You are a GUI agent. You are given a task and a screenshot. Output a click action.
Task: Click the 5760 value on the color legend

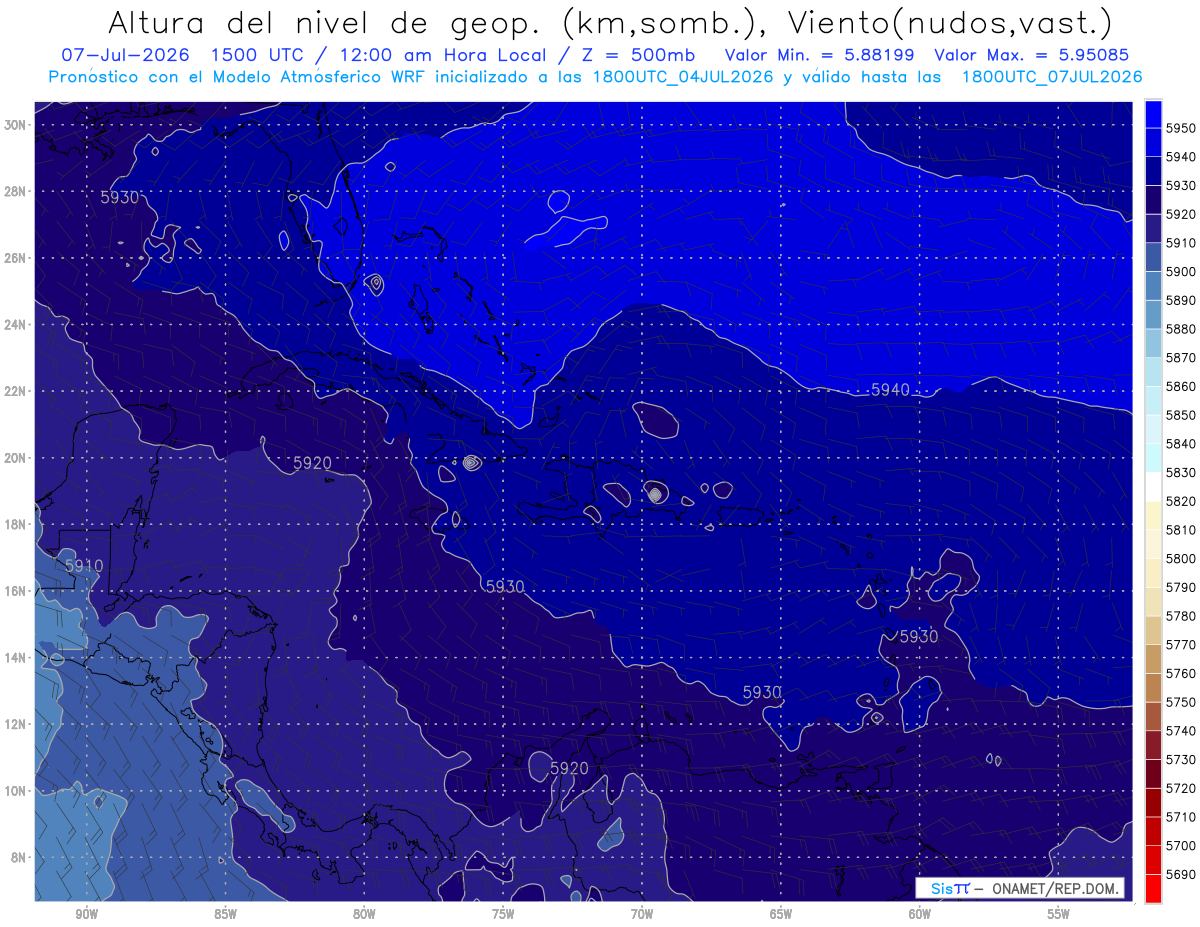[x=1180, y=673]
